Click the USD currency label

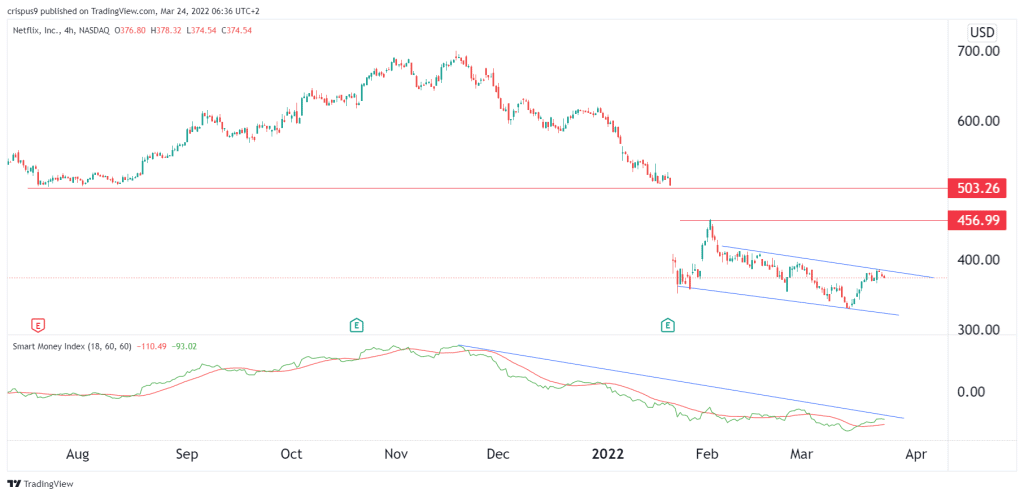982,32
